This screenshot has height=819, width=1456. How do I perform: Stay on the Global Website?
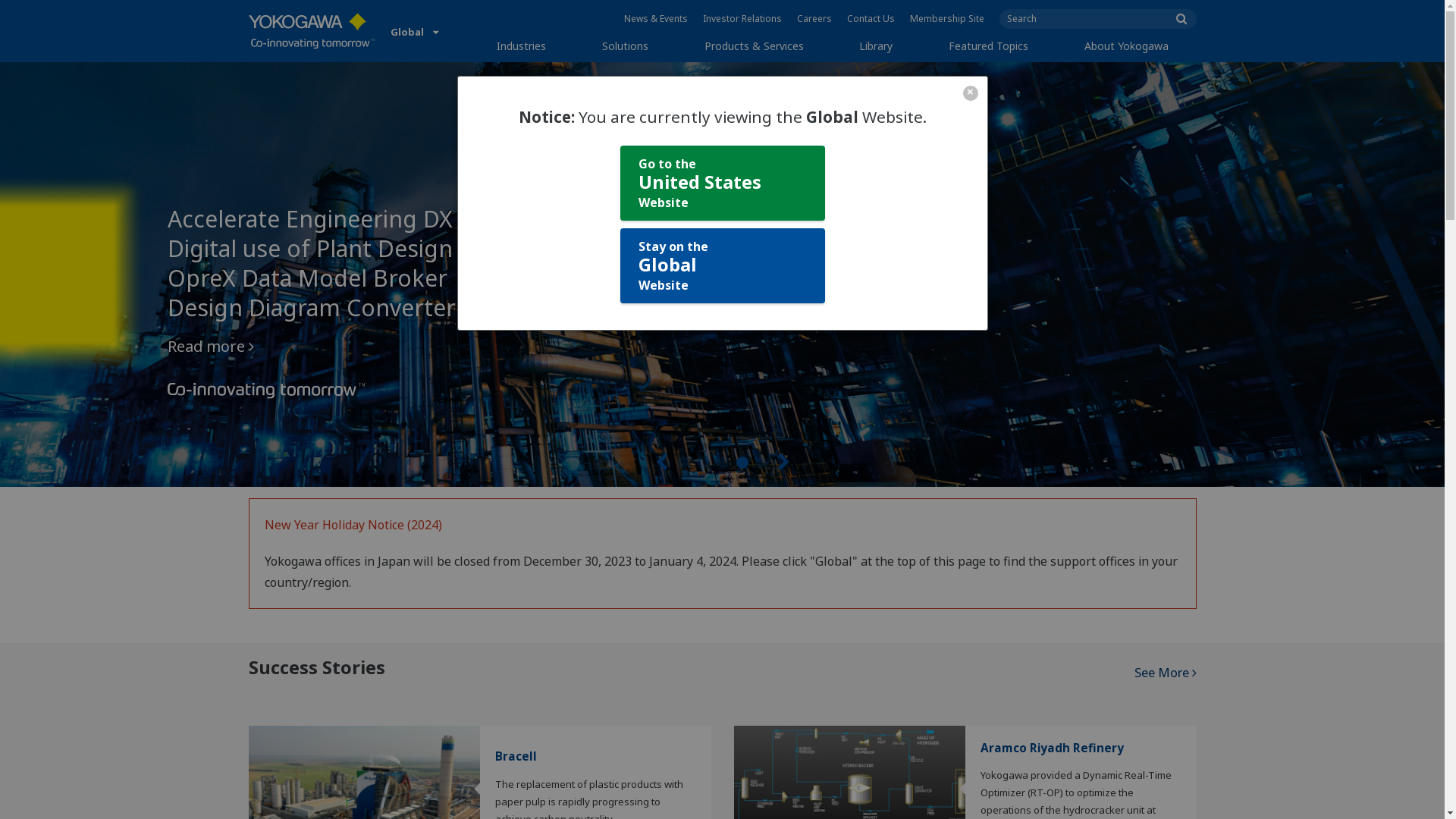click(722, 265)
